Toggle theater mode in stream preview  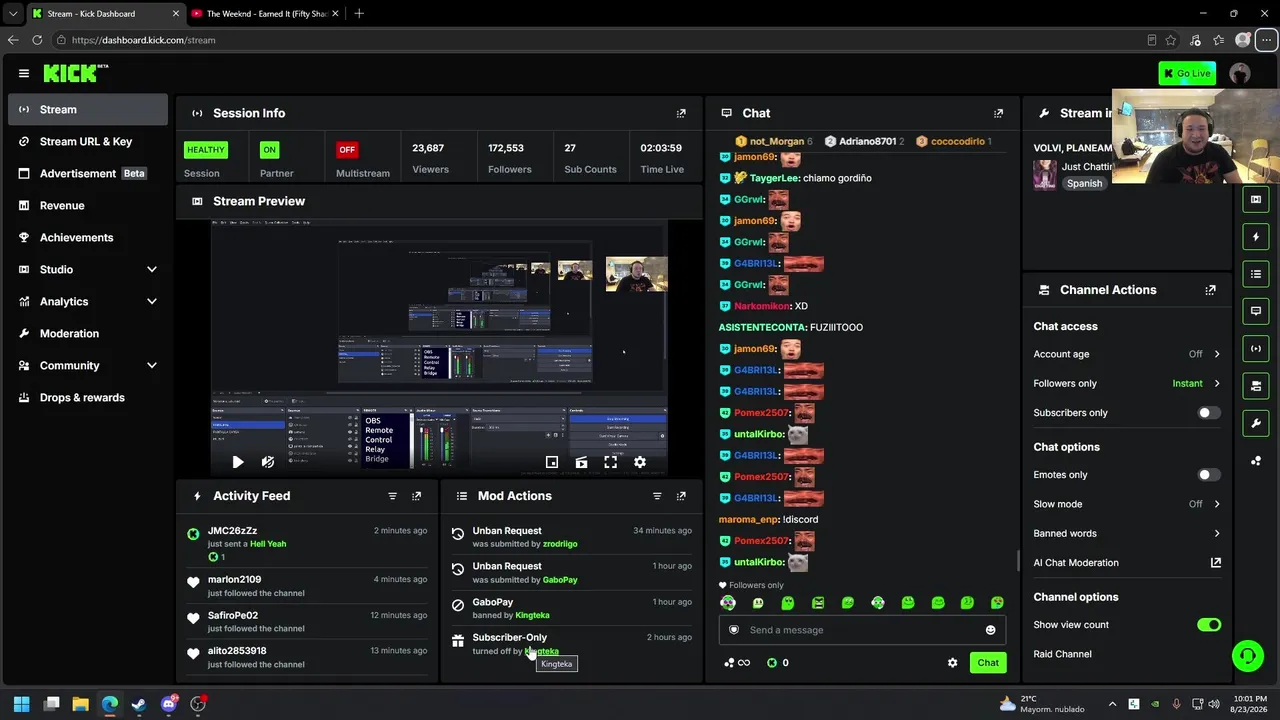point(581,462)
